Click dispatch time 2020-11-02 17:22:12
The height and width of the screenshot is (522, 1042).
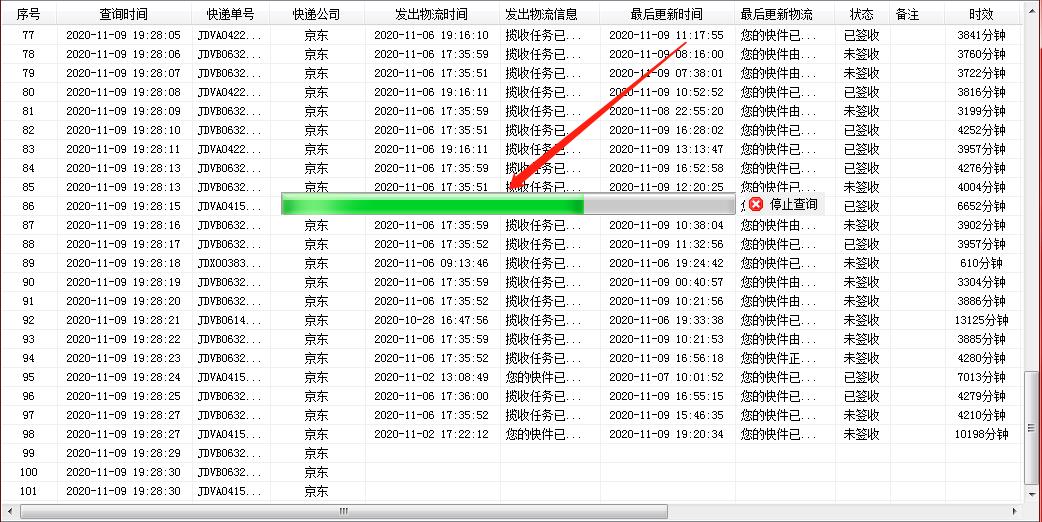click(x=431, y=435)
